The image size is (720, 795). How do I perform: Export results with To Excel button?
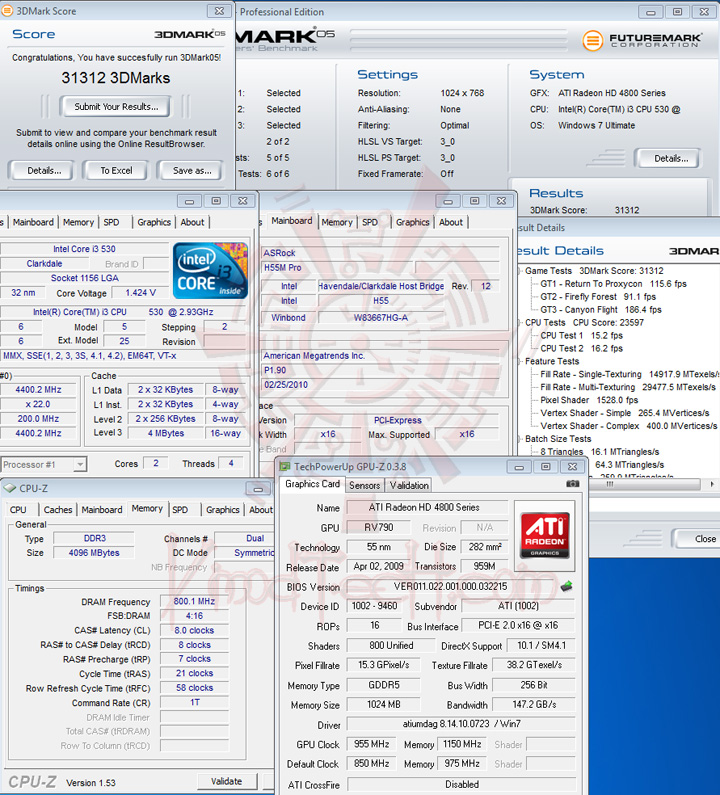116,170
